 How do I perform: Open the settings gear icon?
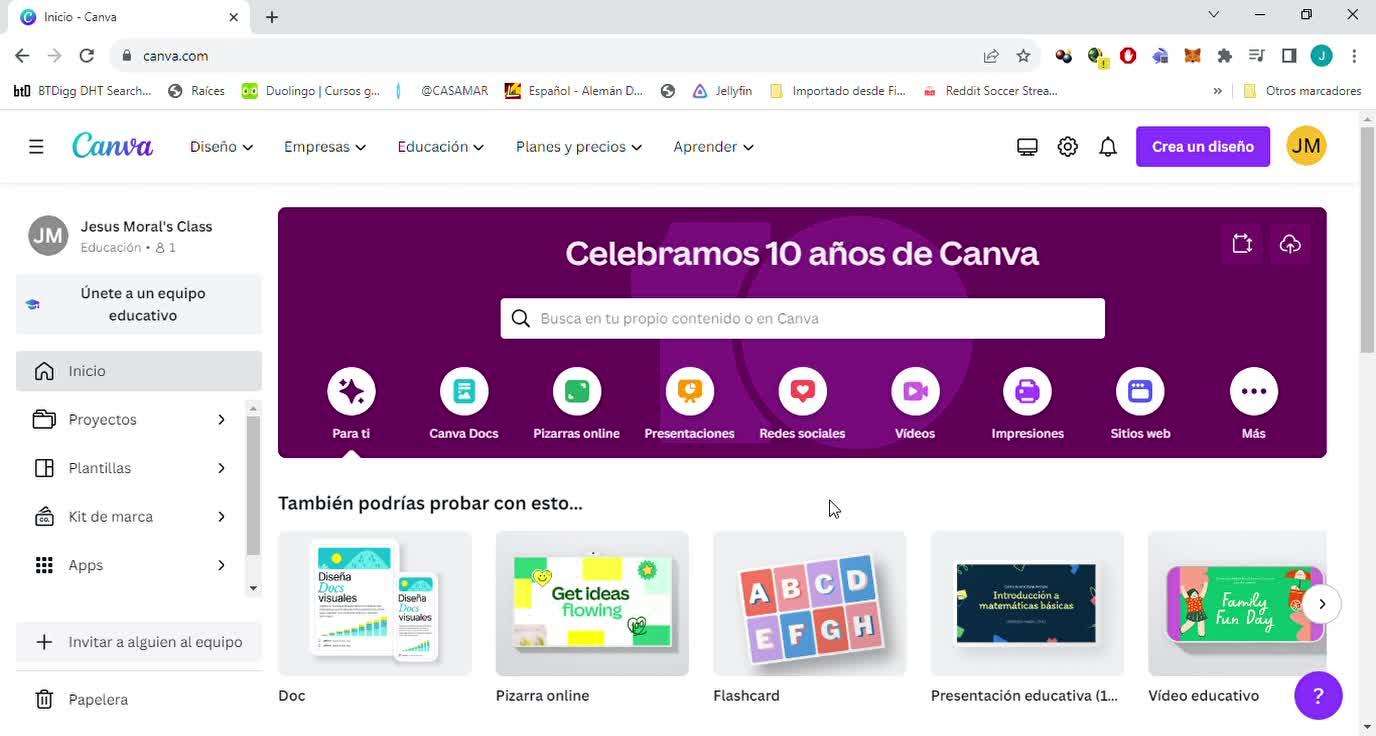[1068, 147]
